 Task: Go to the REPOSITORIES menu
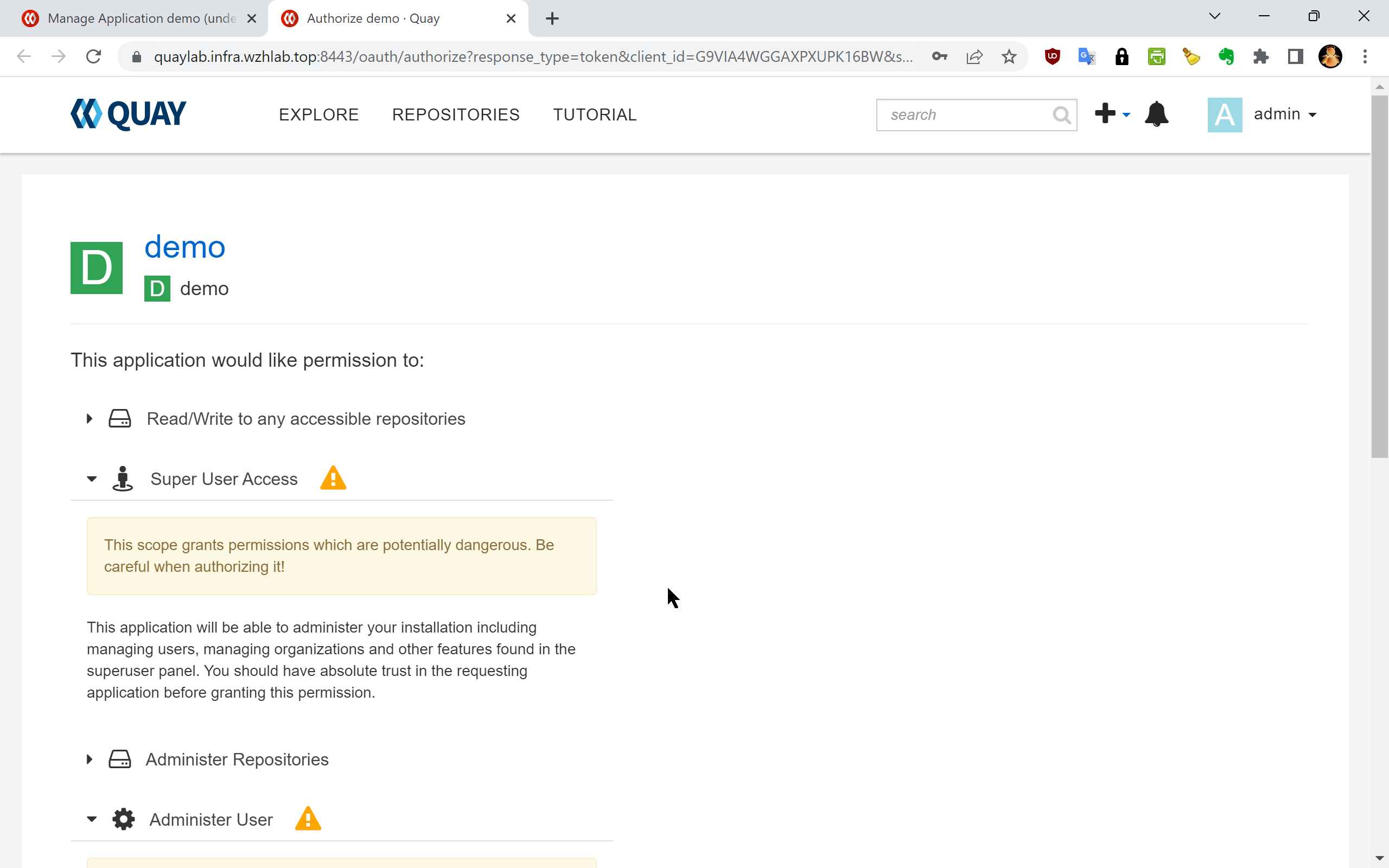tap(456, 114)
